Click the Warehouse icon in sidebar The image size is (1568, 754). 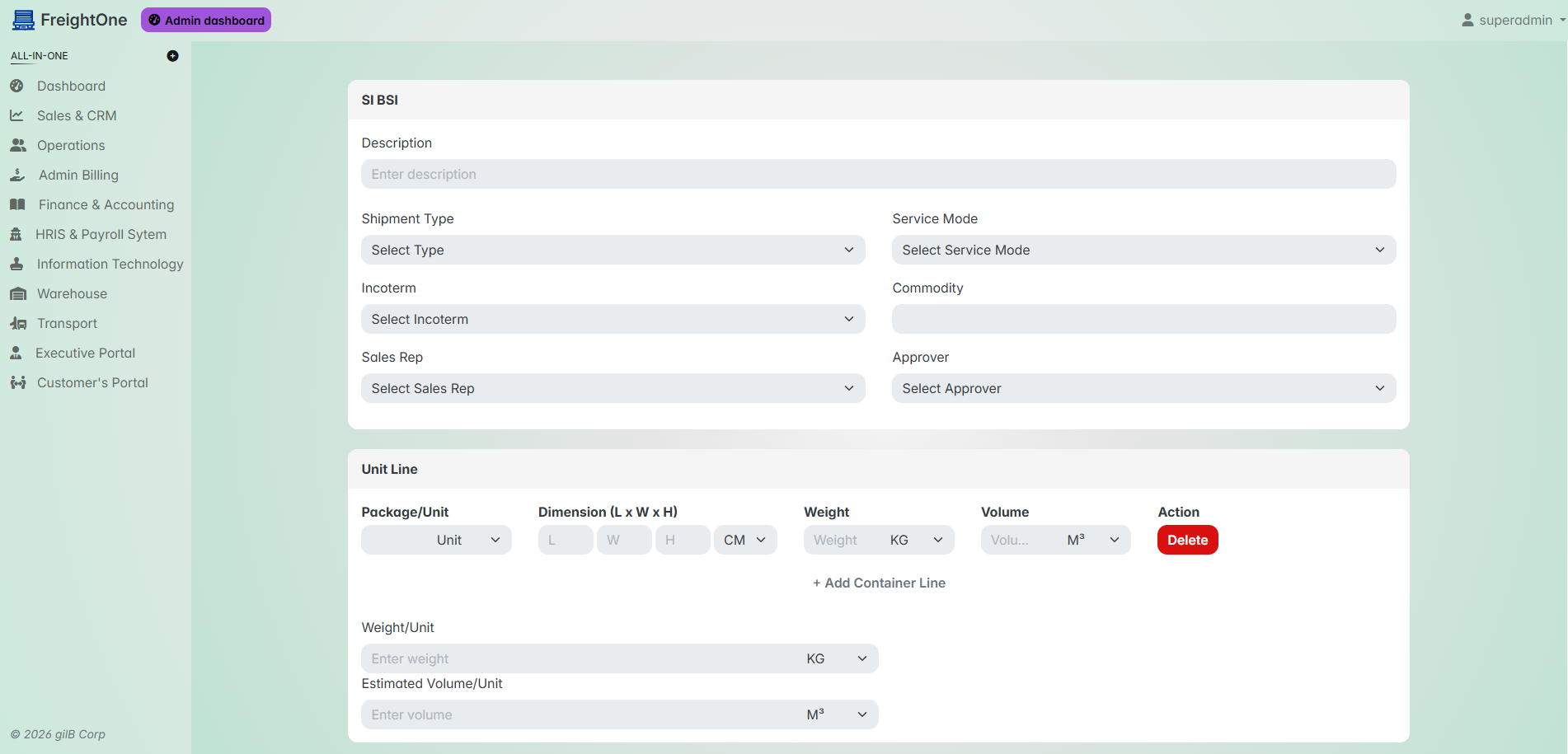tap(17, 293)
